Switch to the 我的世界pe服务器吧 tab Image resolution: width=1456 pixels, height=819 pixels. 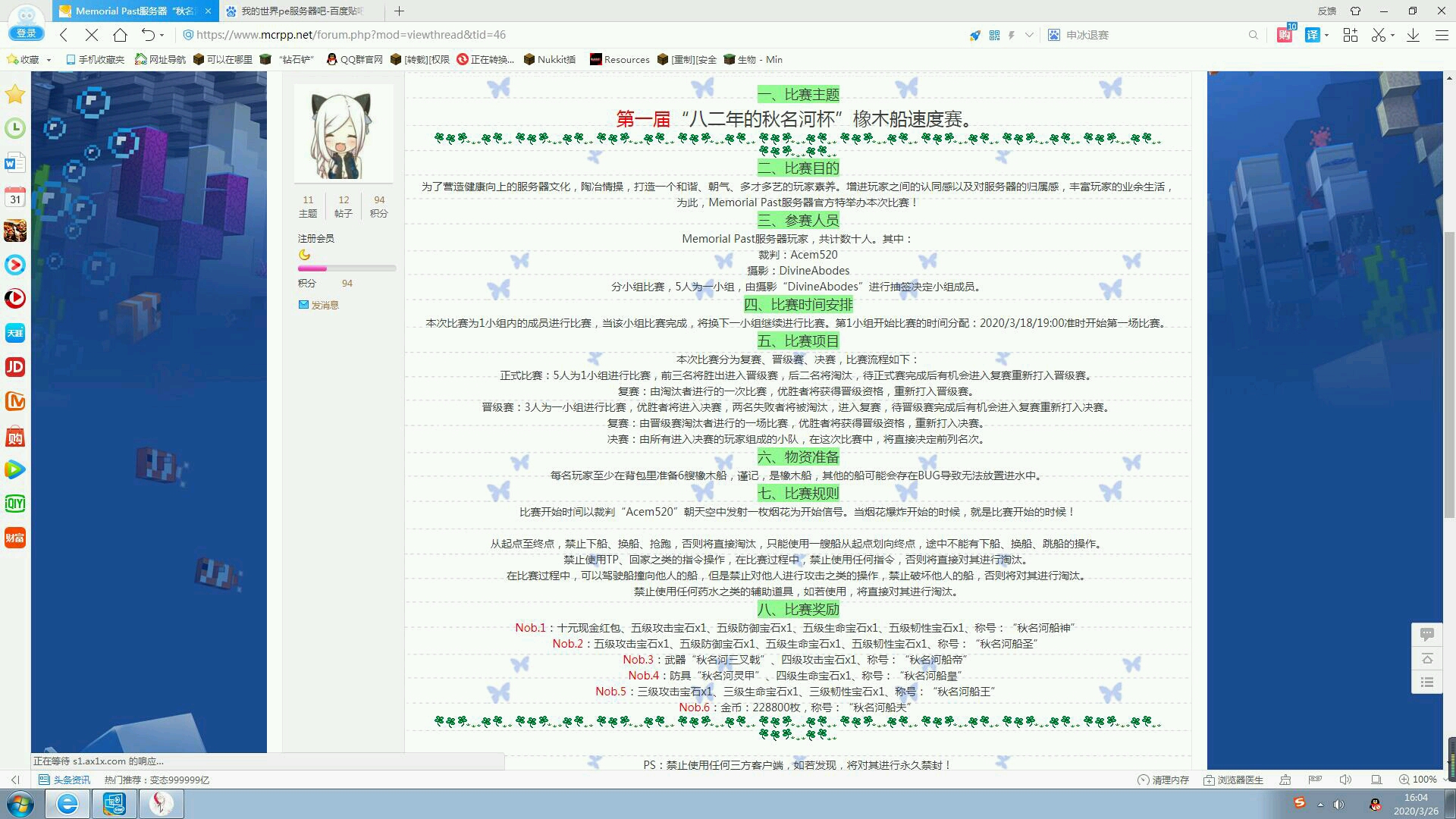[301, 11]
